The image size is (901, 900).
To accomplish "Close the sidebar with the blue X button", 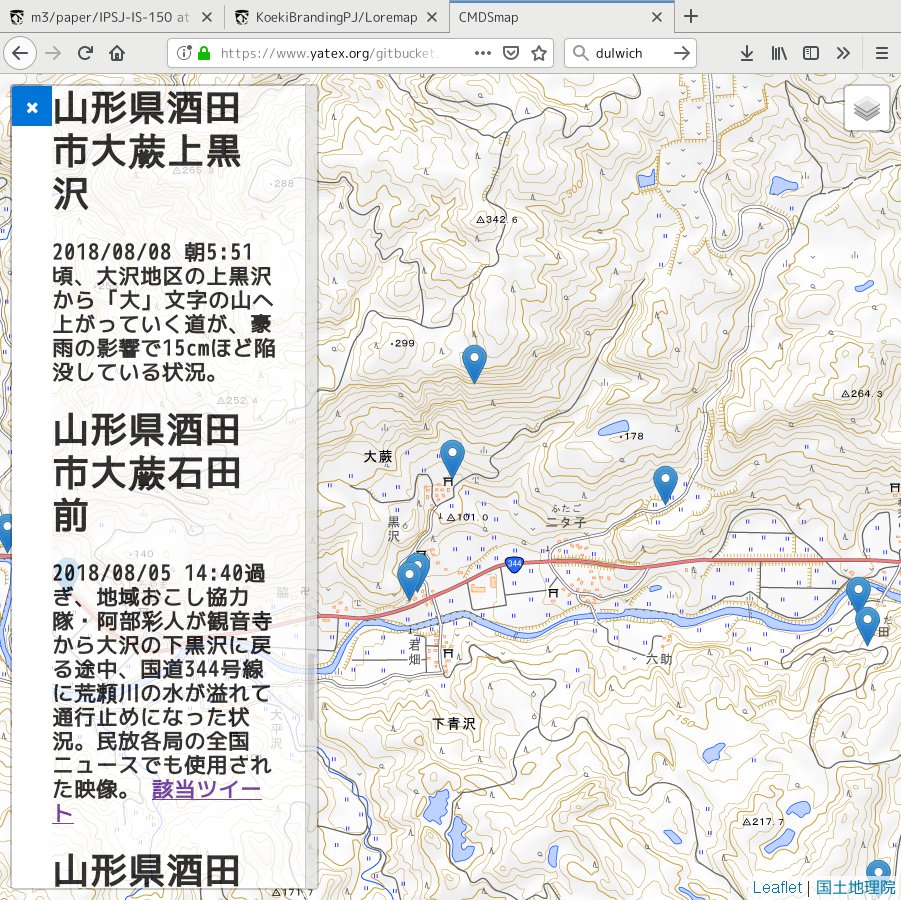I will tap(32, 107).
